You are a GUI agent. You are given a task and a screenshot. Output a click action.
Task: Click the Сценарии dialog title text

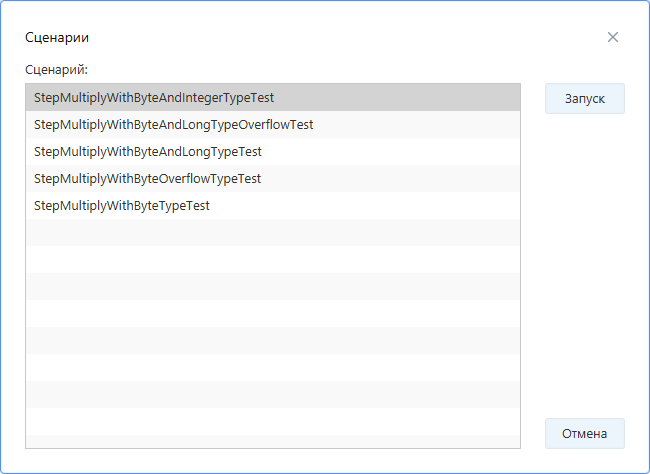[x=57, y=37]
